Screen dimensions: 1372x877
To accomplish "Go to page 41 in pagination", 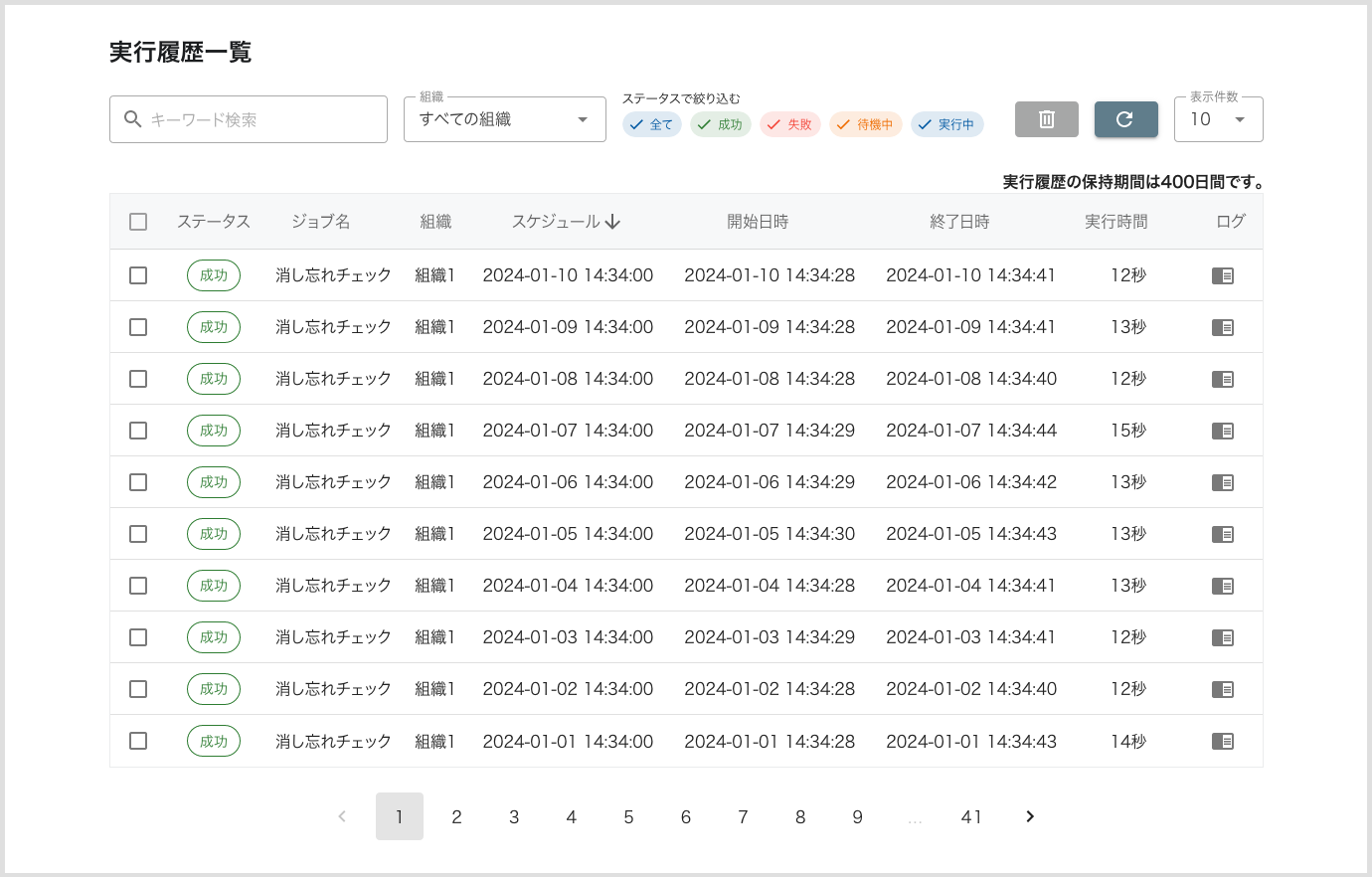I will click(971, 816).
